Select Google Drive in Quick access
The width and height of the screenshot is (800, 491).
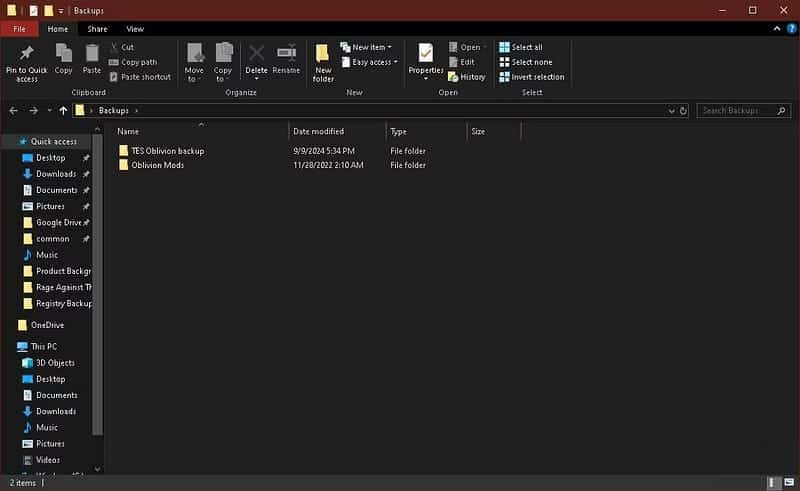[58, 222]
